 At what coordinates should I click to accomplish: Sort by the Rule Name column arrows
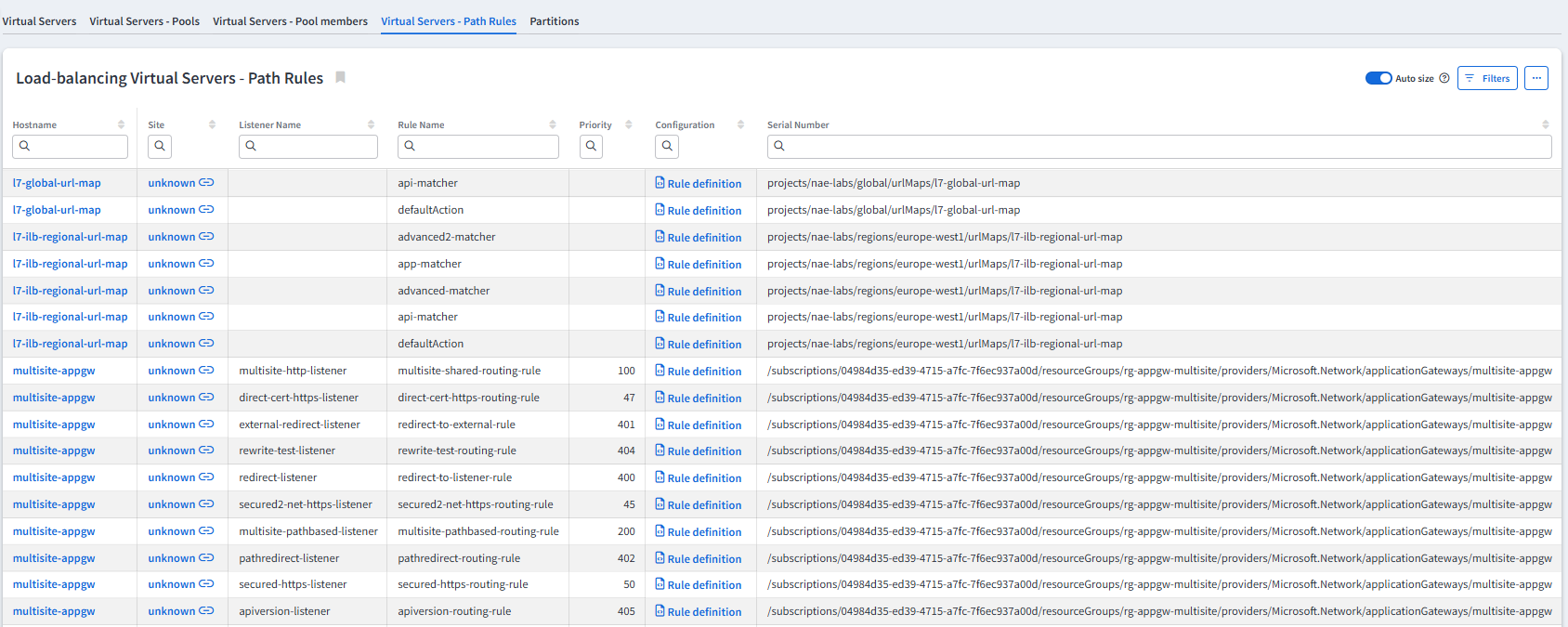pos(553,124)
